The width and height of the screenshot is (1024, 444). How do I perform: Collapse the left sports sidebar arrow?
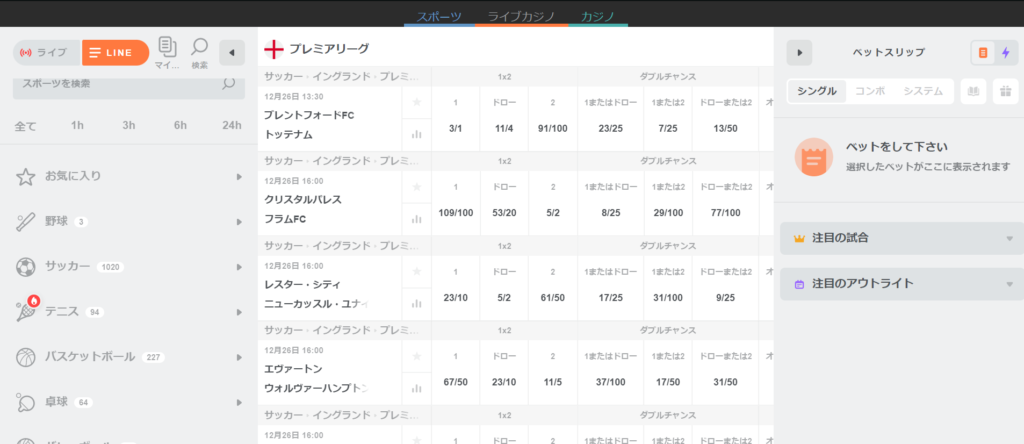pyautogui.click(x=232, y=53)
